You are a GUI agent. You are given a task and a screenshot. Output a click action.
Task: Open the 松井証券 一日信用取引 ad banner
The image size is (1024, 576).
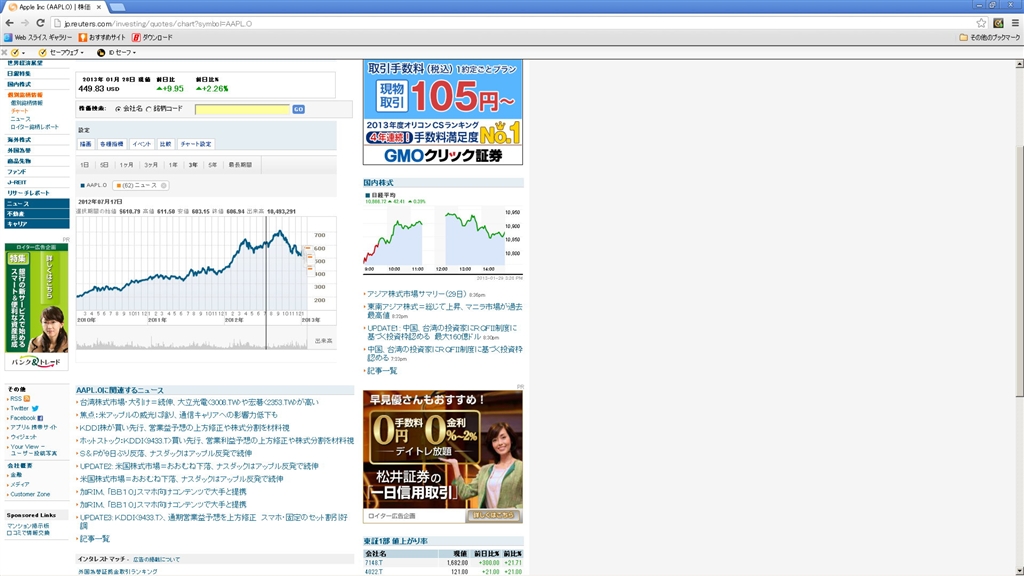(443, 457)
